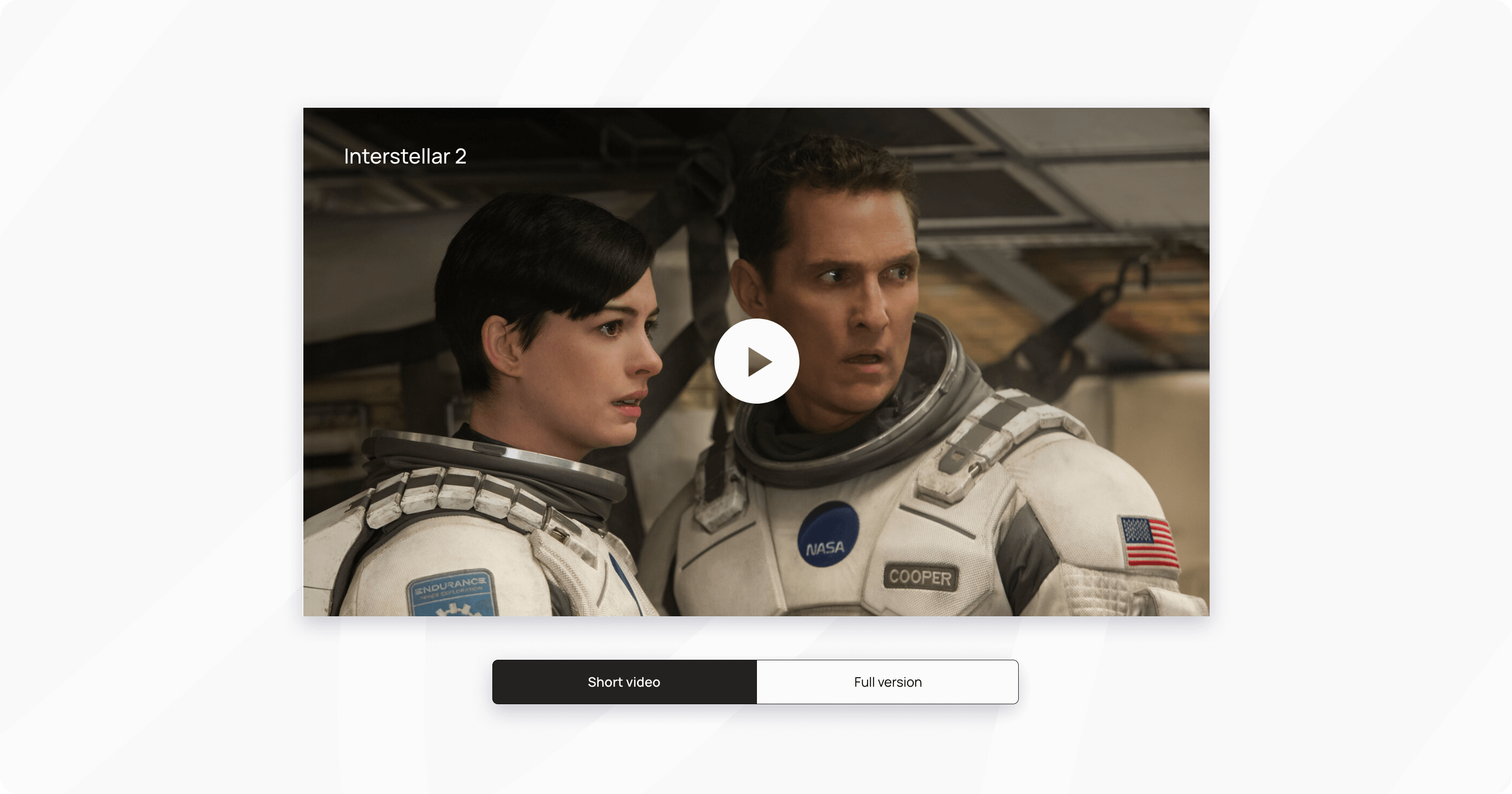Switch to the Short video tab
Screen dimensions: 1512x794
624,682
